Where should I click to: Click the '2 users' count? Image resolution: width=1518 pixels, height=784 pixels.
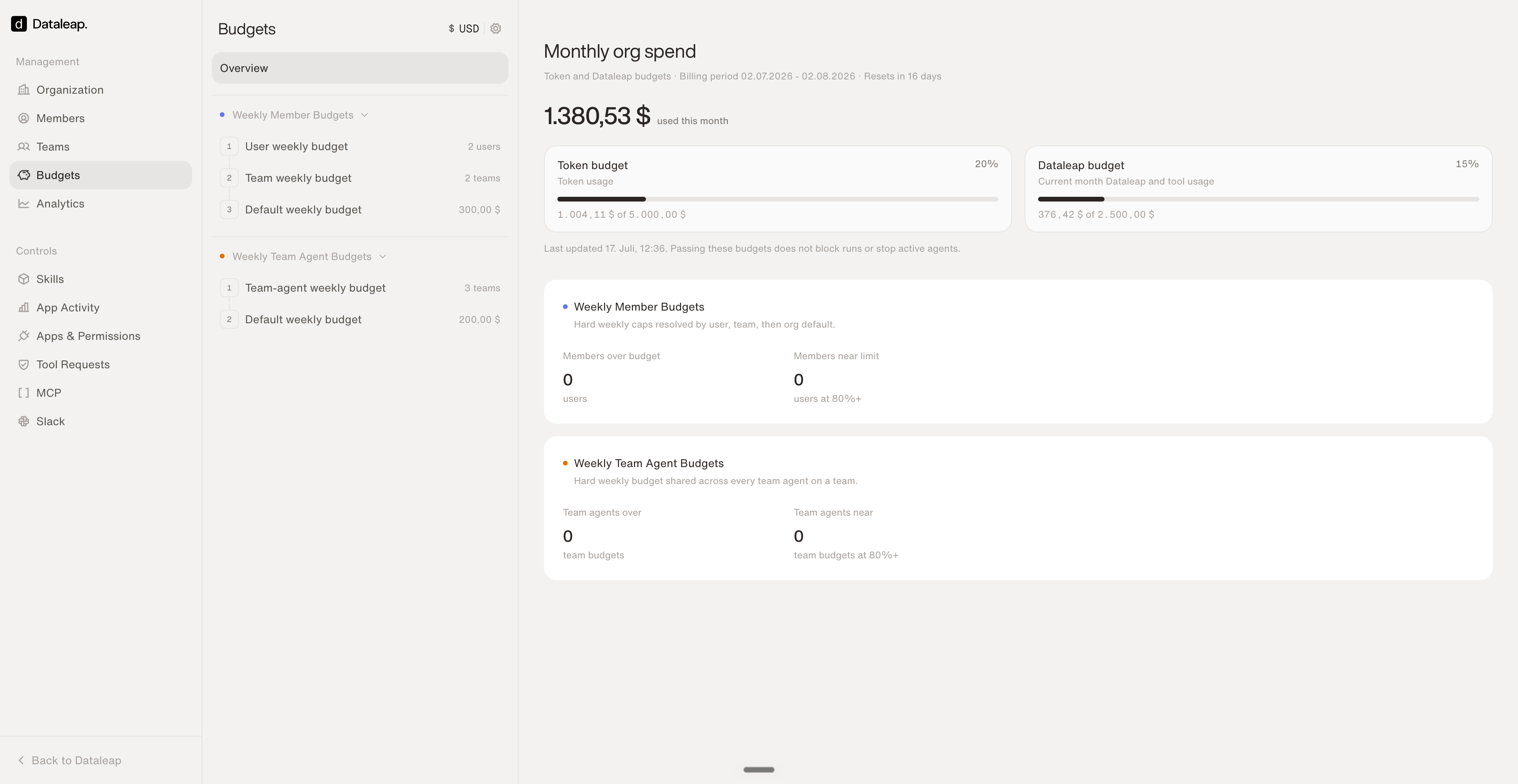click(x=484, y=147)
